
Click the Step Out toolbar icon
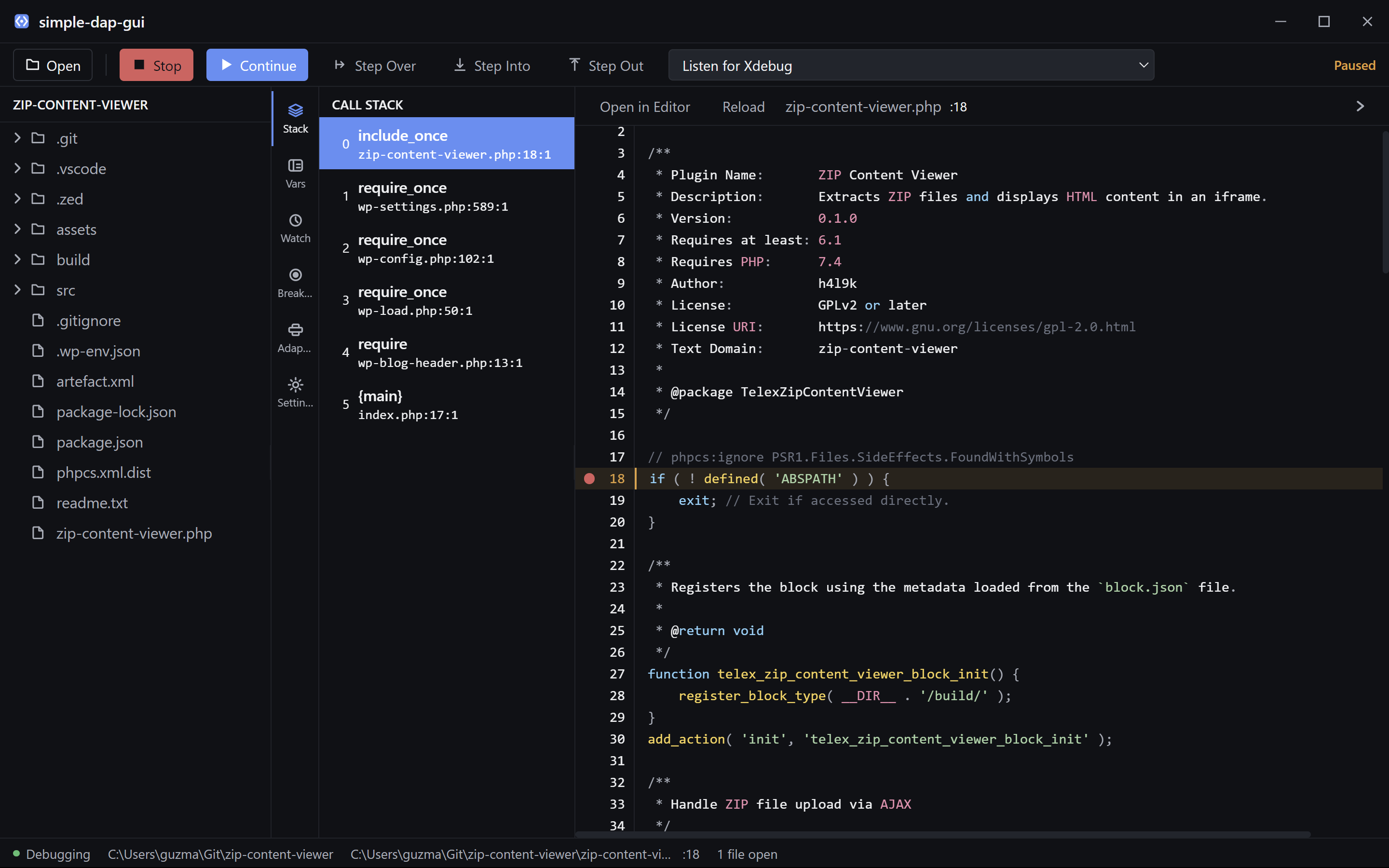(574, 65)
